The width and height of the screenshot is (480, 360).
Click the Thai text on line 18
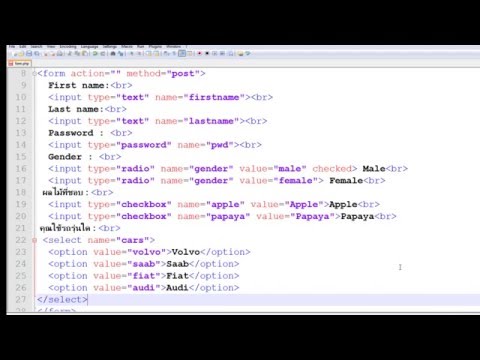coord(65,193)
